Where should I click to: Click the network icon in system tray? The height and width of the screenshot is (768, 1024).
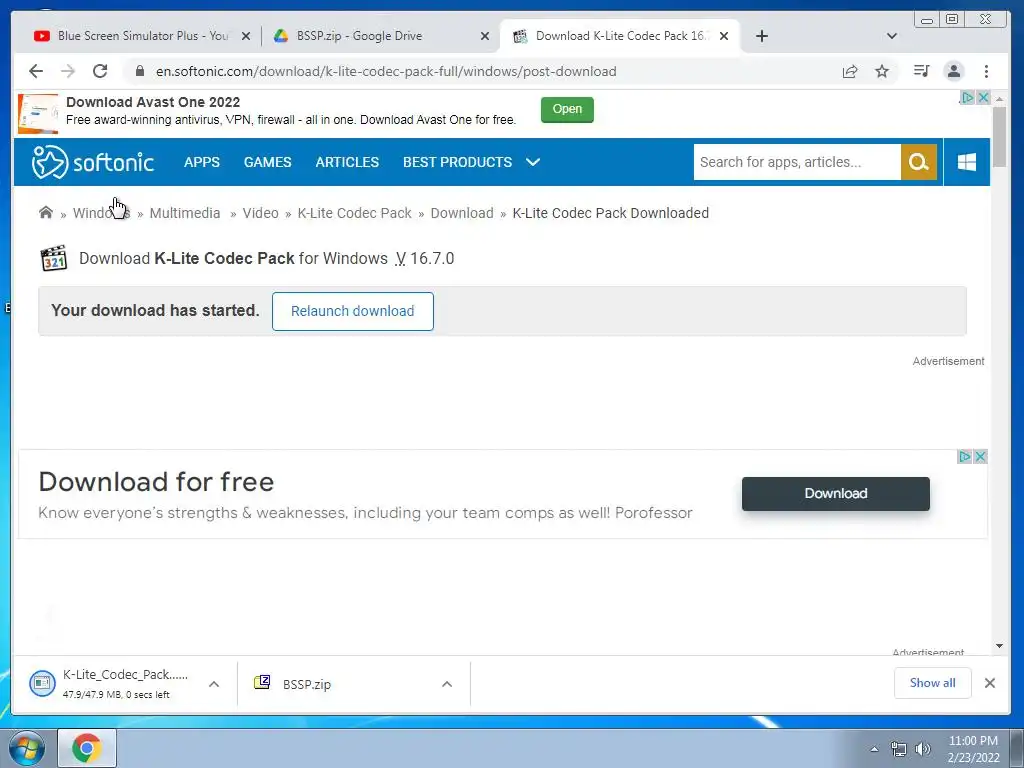coord(899,749)
